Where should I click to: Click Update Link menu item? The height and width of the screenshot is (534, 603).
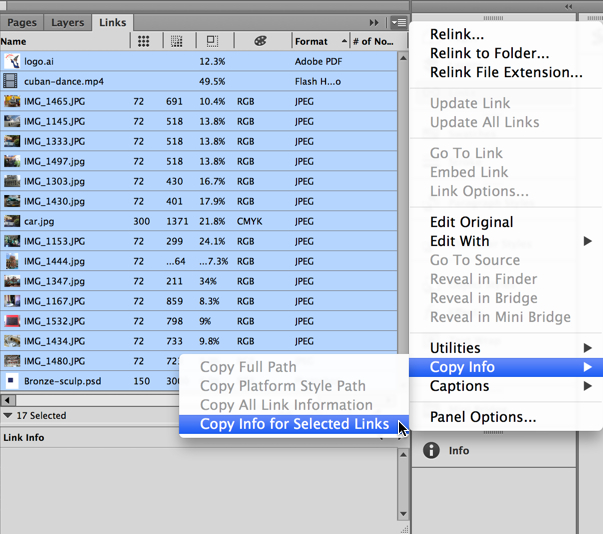coord(470,103)
